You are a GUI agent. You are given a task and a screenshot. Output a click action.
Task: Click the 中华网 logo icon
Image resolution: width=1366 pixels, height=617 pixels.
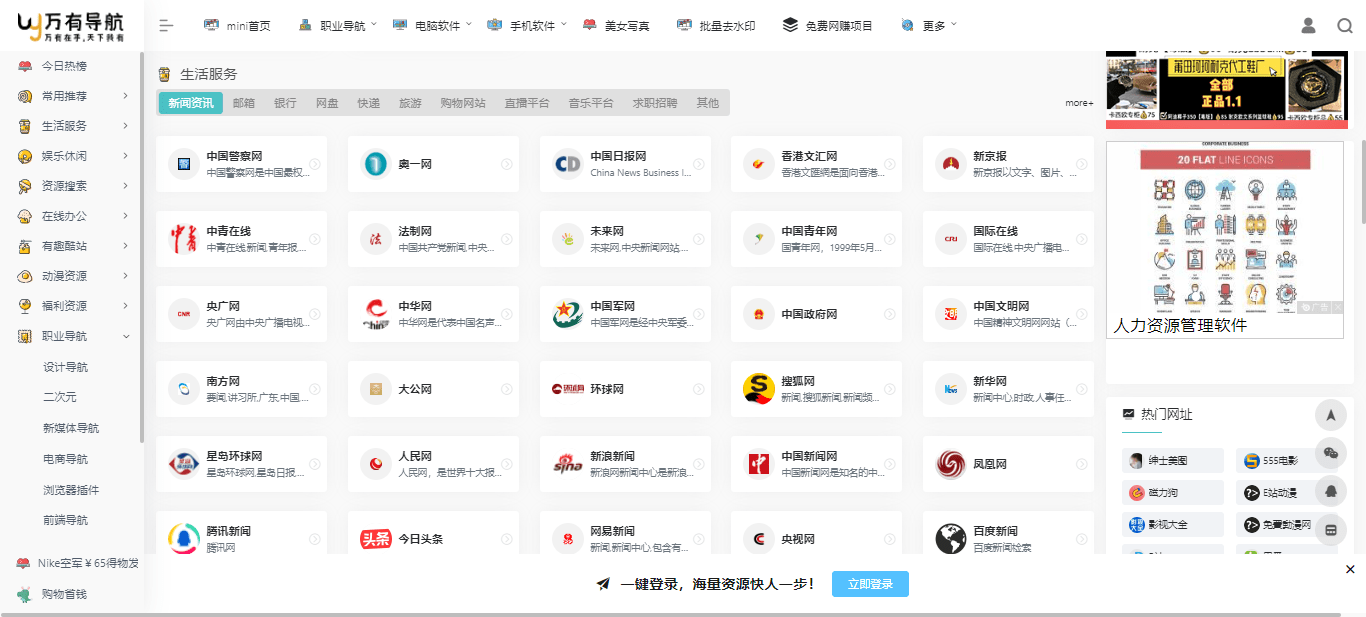(x=375, y=314)
